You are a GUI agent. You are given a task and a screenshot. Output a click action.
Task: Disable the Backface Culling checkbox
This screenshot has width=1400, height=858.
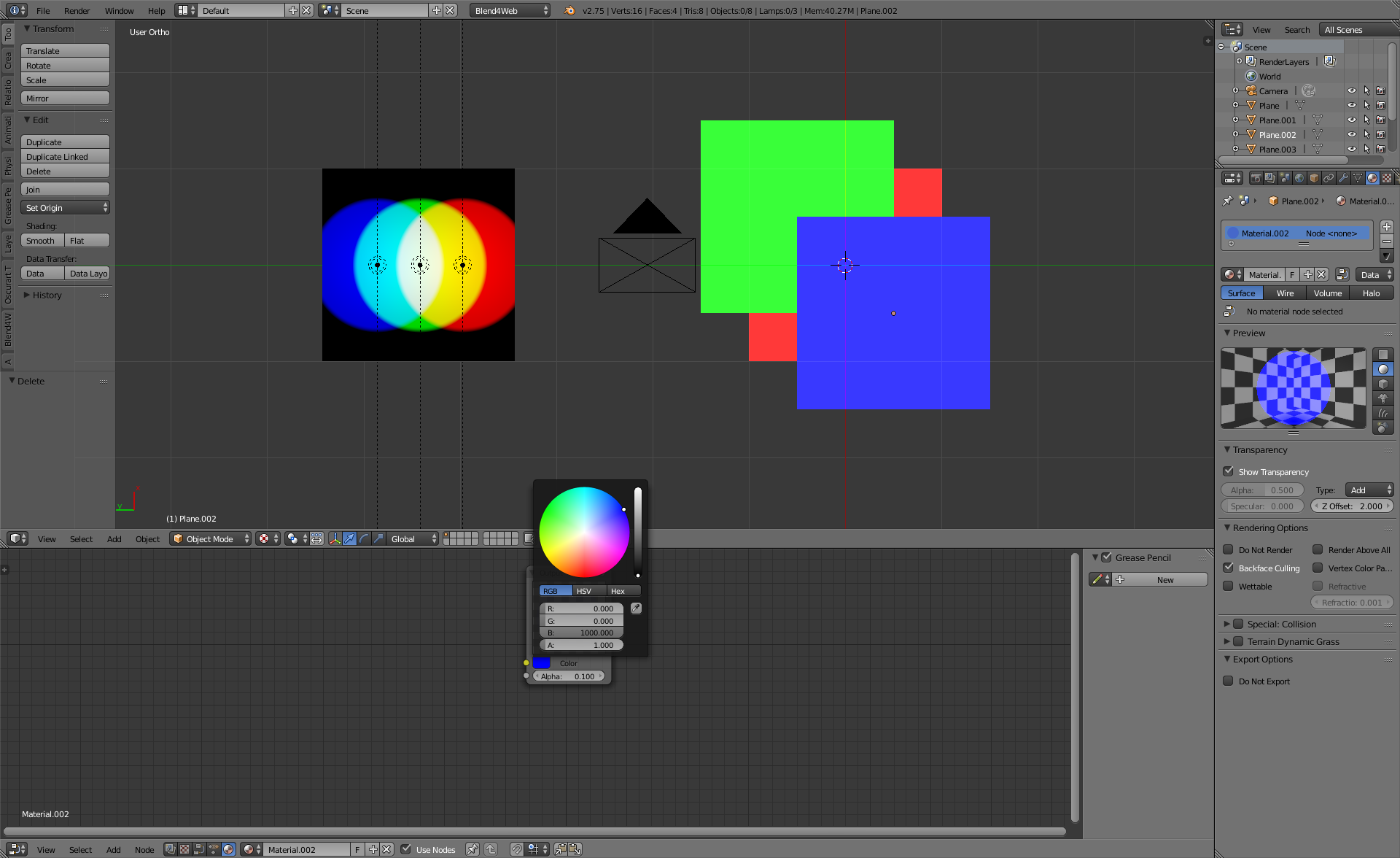pyautogui.click(x=1229, y=568)
